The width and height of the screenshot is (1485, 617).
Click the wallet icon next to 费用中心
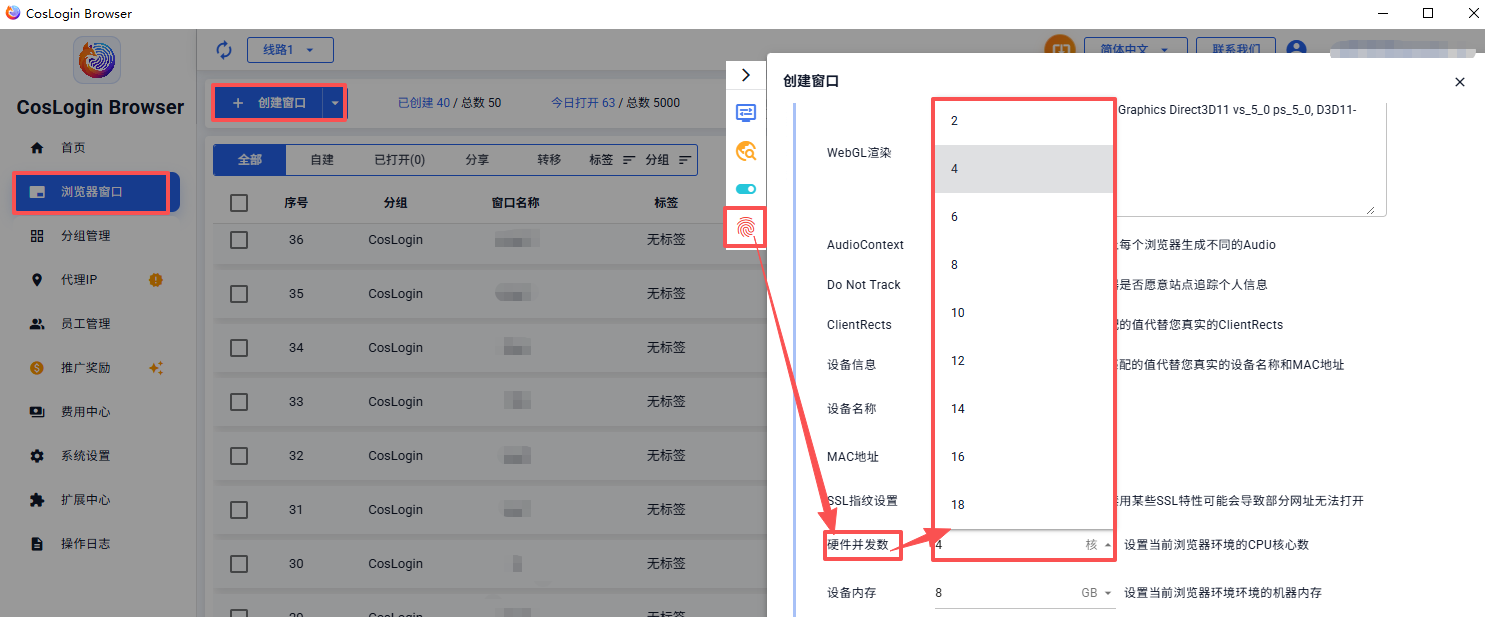37,412
